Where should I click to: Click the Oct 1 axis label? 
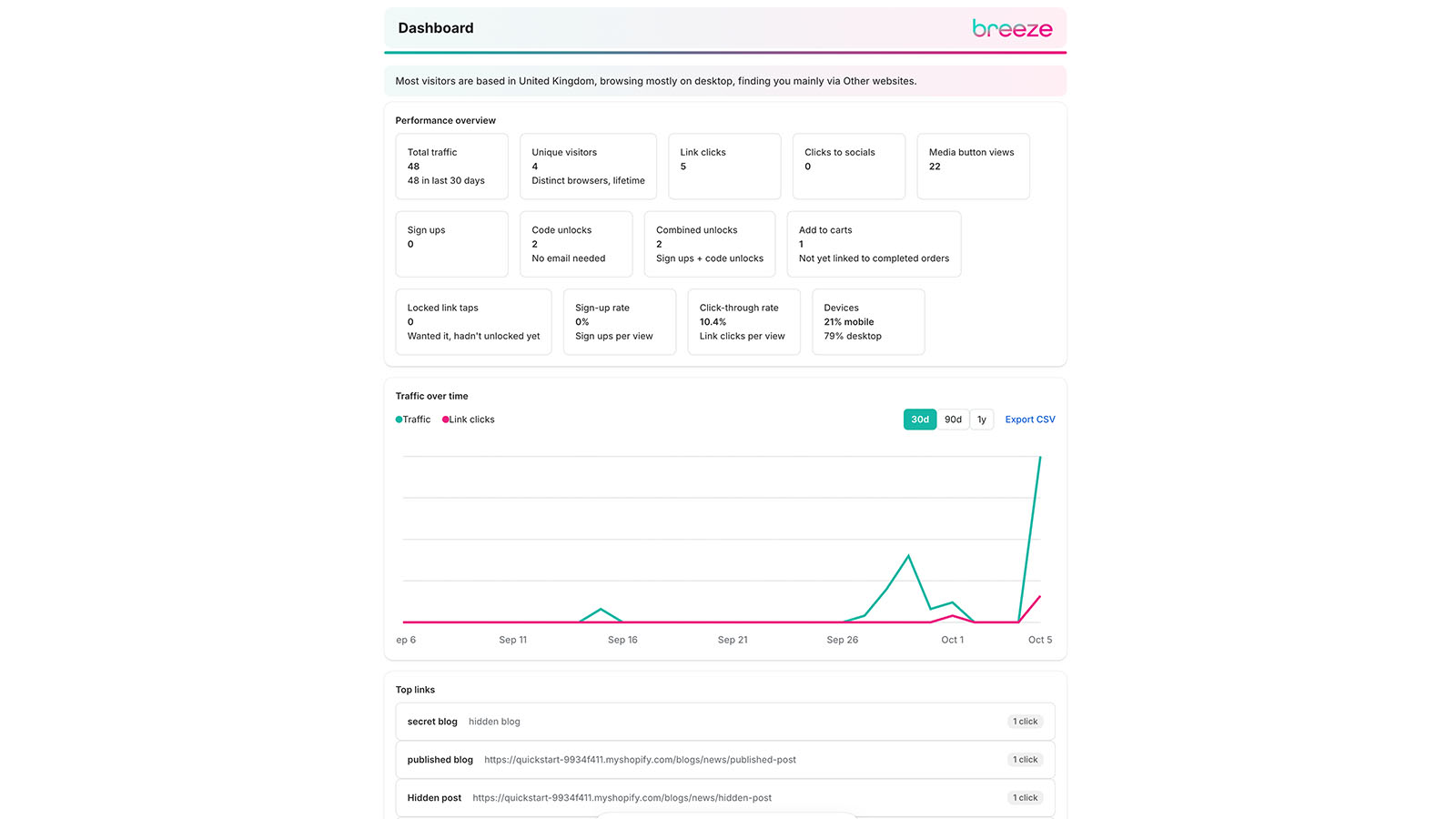click(x=952, y=640)
